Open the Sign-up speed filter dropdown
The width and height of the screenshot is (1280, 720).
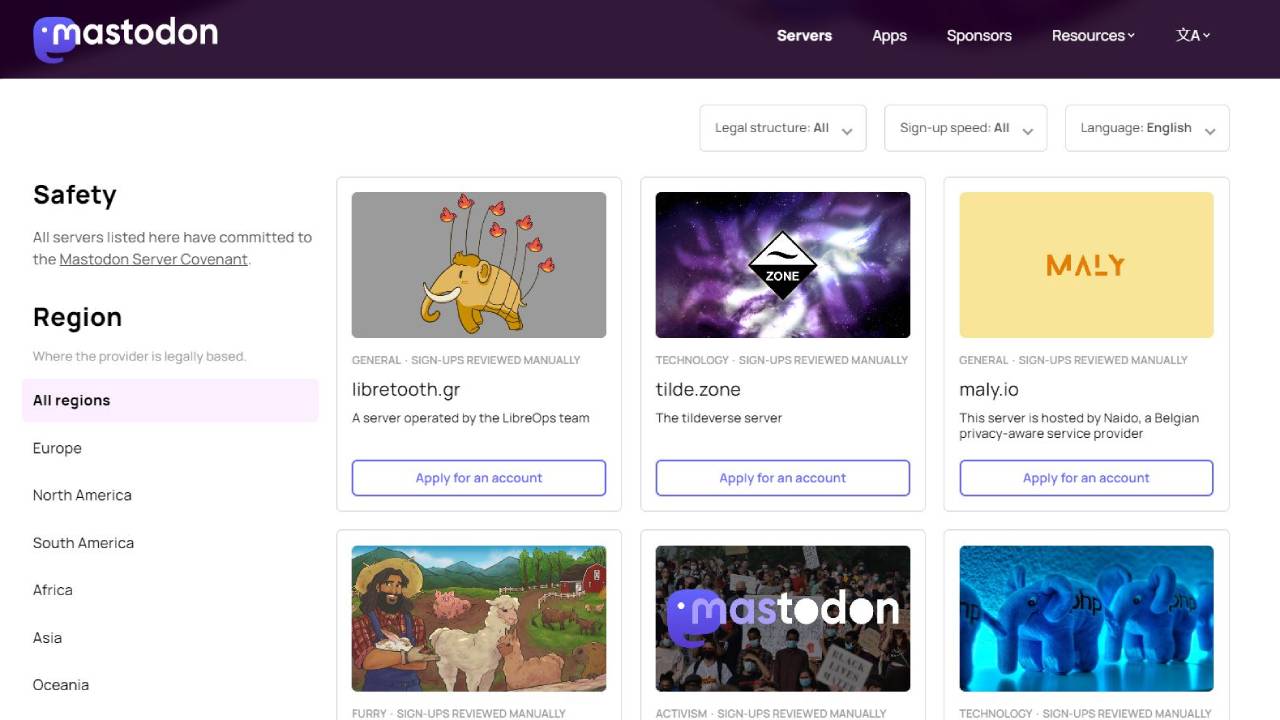pyautogui.click(x=966, y=128)
